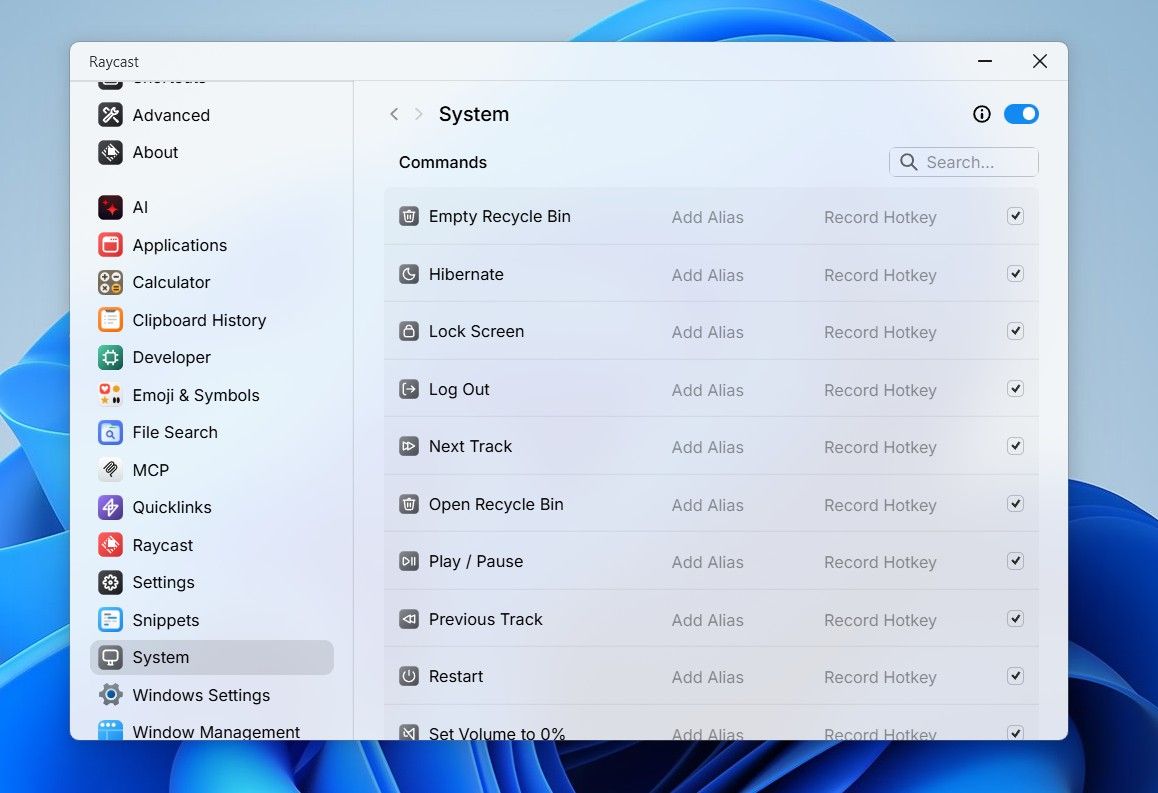Record a hotkey for Empty Recycle Bin
Image resolution: width=1158 pixels, height=793 pixels.
[x=880, y=217]
